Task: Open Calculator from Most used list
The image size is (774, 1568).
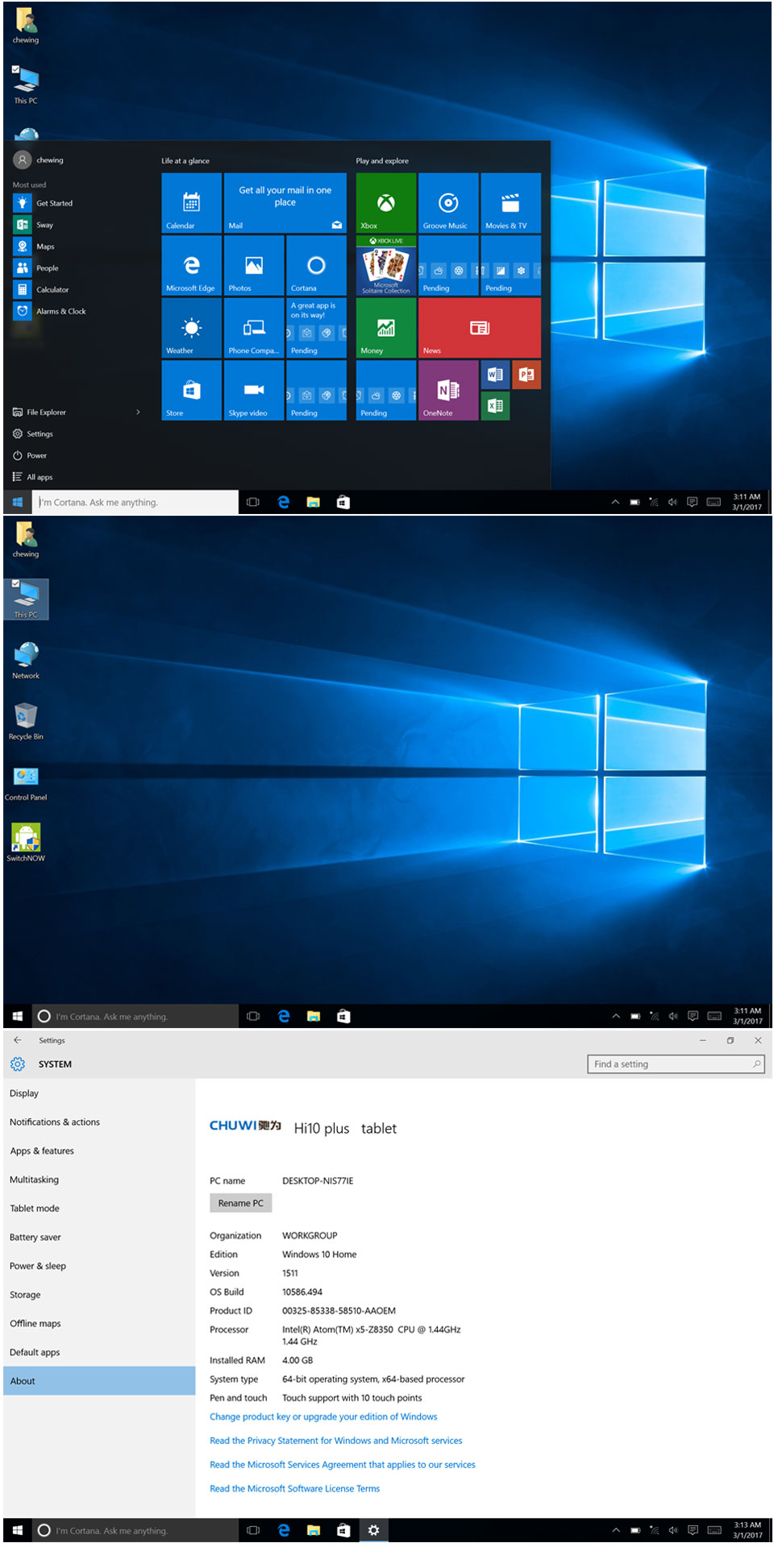Action: [x=52, y=289]
